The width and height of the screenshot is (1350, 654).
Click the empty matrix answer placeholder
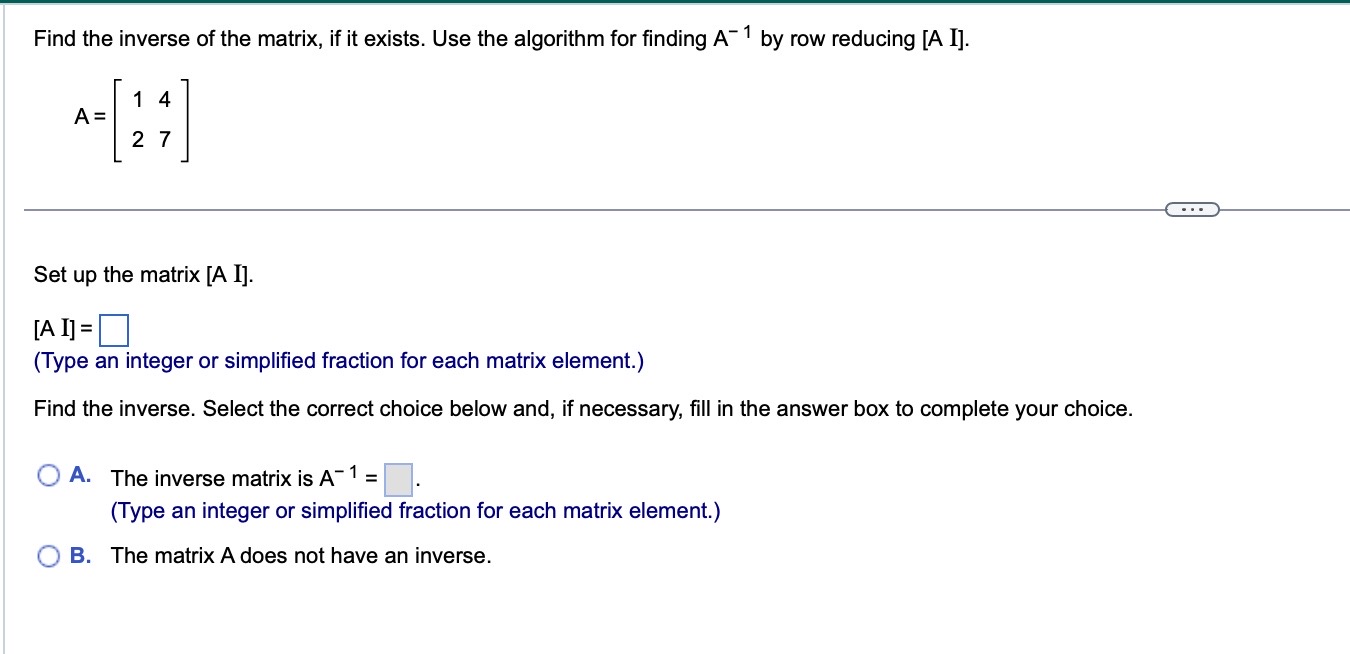point(113,328)
